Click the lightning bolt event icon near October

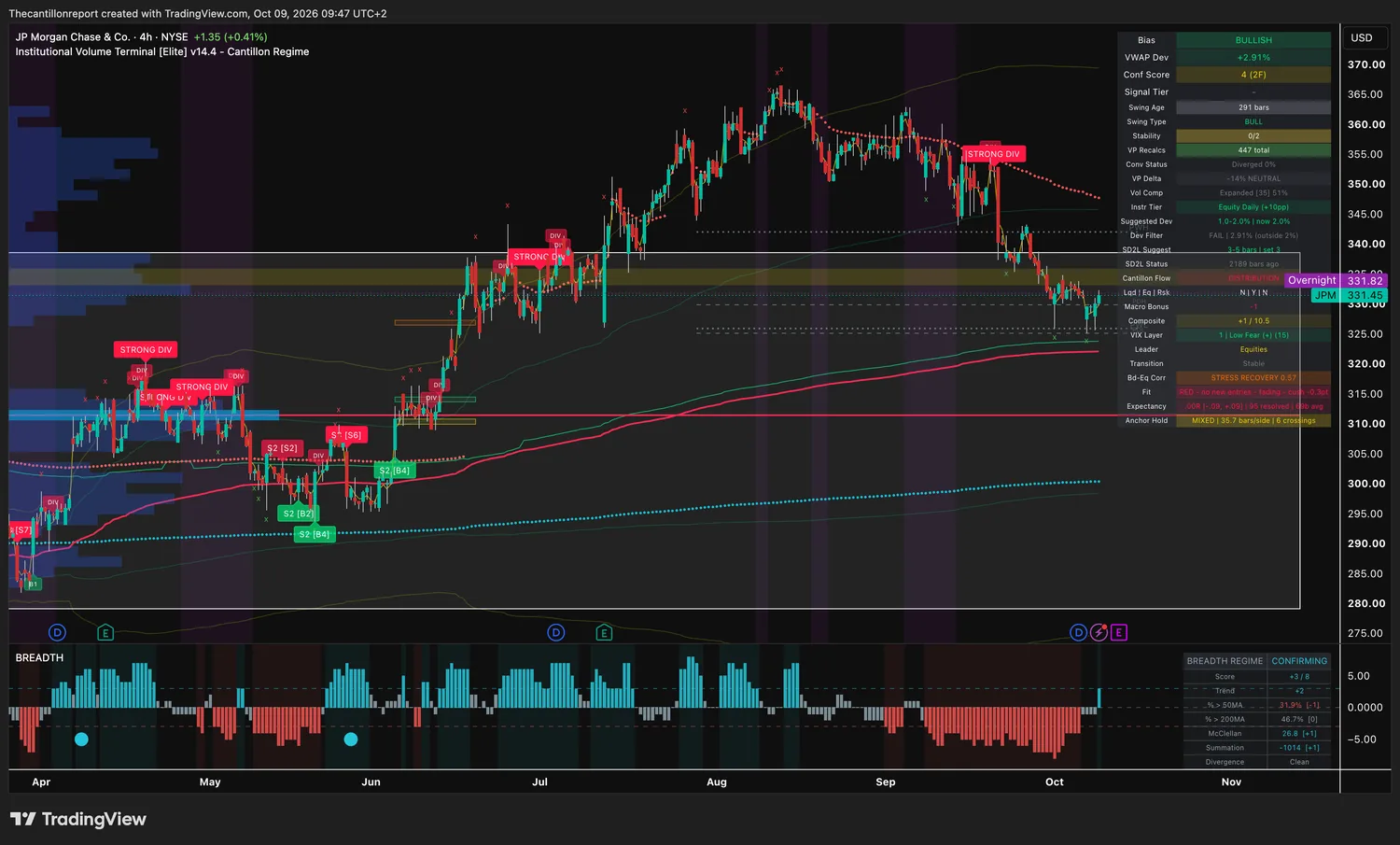[1099, 632]
